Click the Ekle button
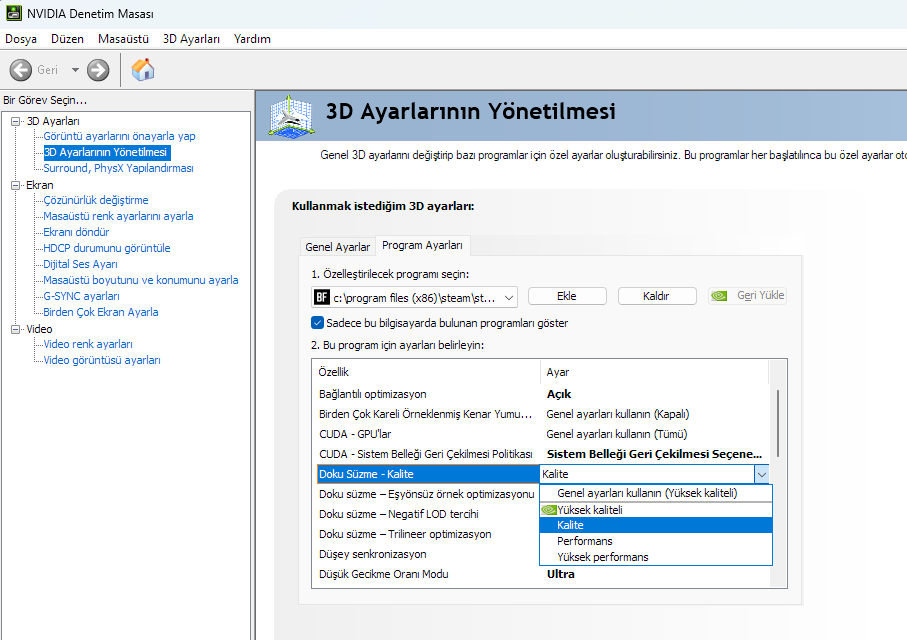The height and width of the screenshot is (640, 907). 567,296
